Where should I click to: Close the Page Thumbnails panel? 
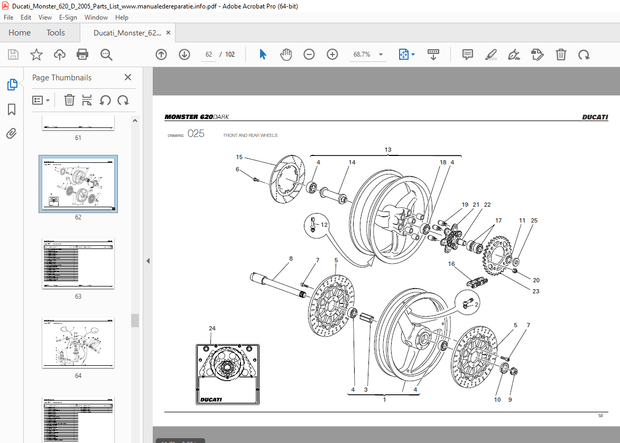tap(128, 77)
